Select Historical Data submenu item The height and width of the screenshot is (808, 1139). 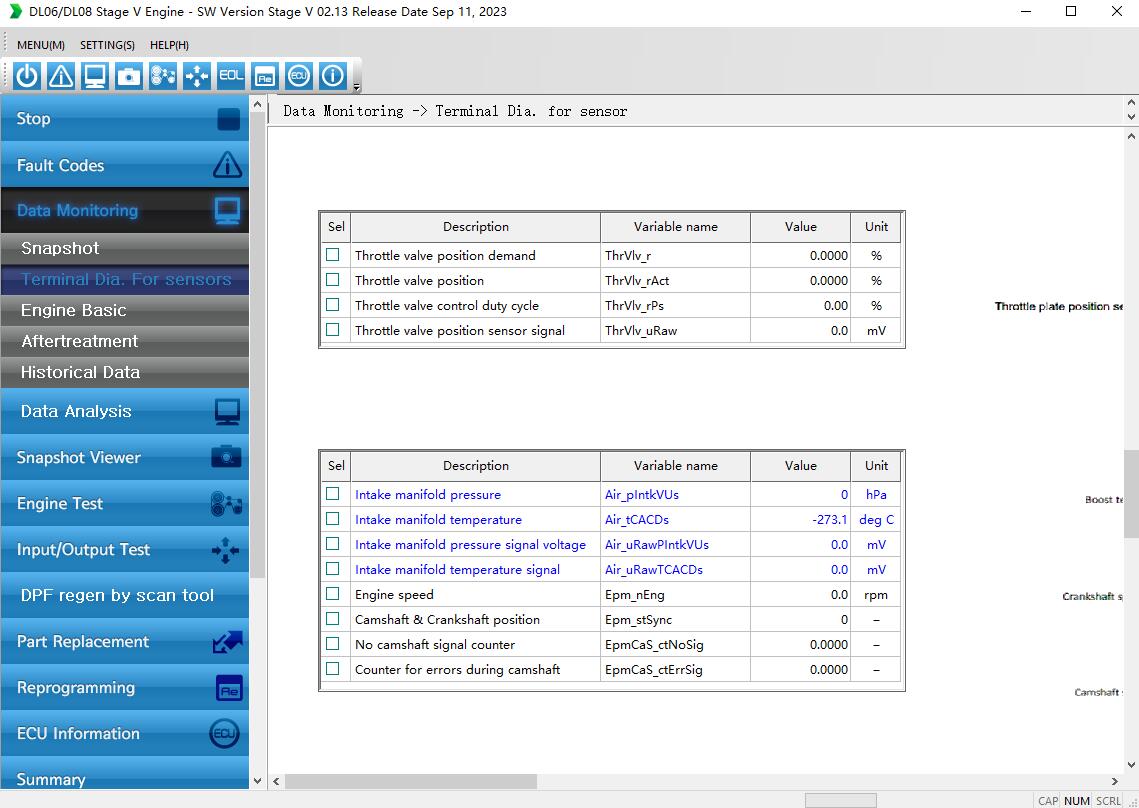(125, 373)
